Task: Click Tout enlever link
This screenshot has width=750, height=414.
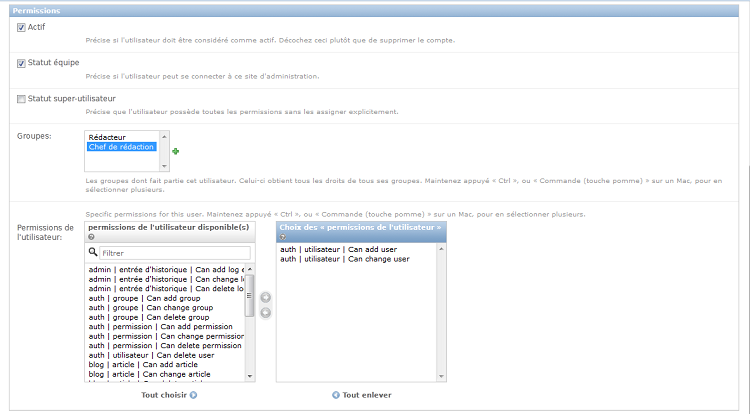Action: click(x=367, y=395)
